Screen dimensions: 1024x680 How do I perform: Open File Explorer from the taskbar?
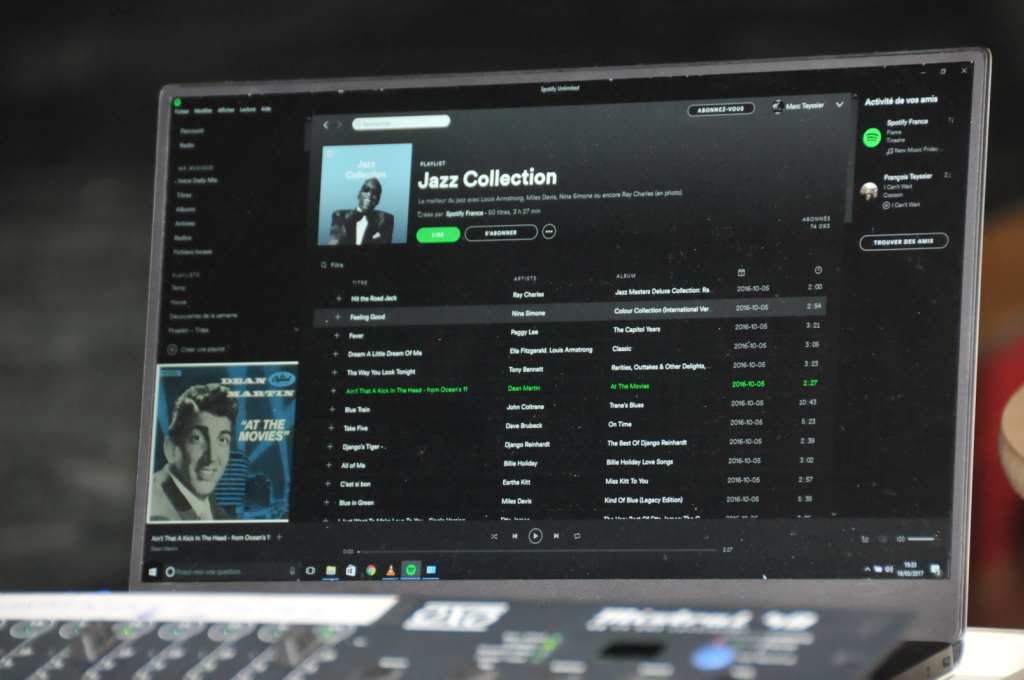pyautogui.click(x=331, y=570)
